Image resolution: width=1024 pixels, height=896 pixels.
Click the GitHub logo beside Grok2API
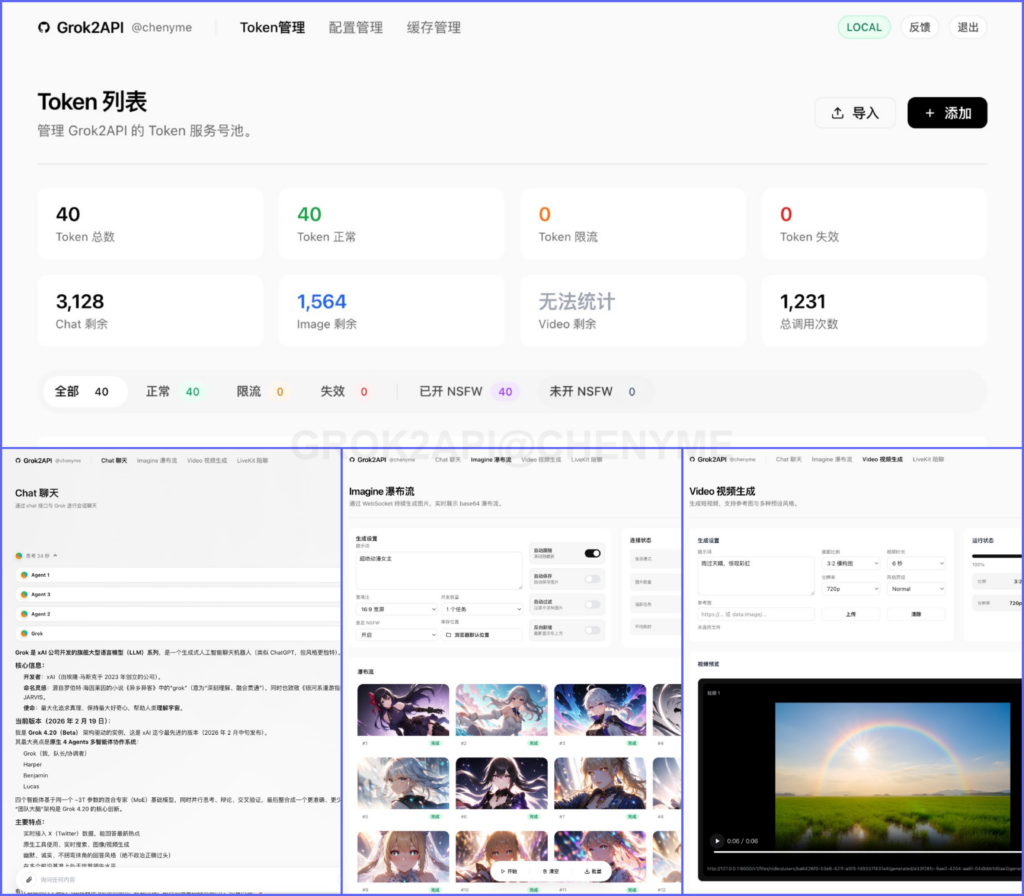(44, 28)
